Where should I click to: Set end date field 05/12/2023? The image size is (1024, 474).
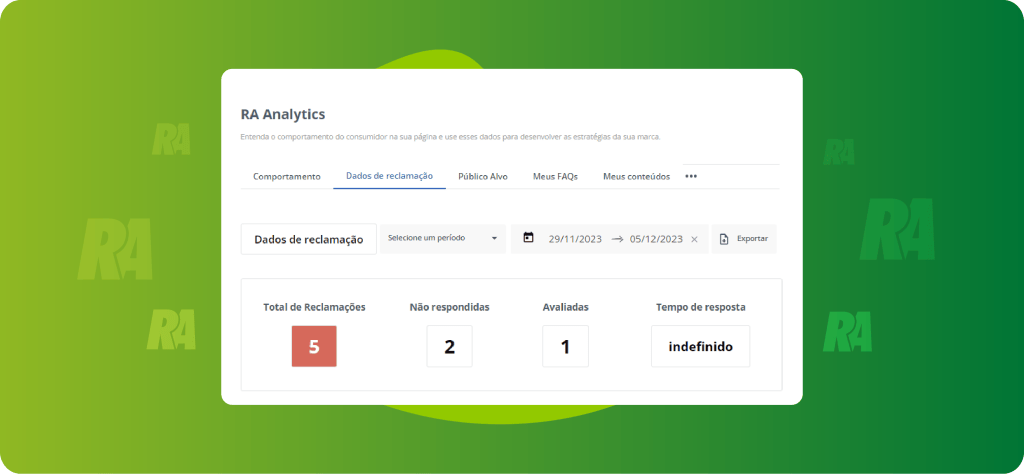(x=656, y=239)
